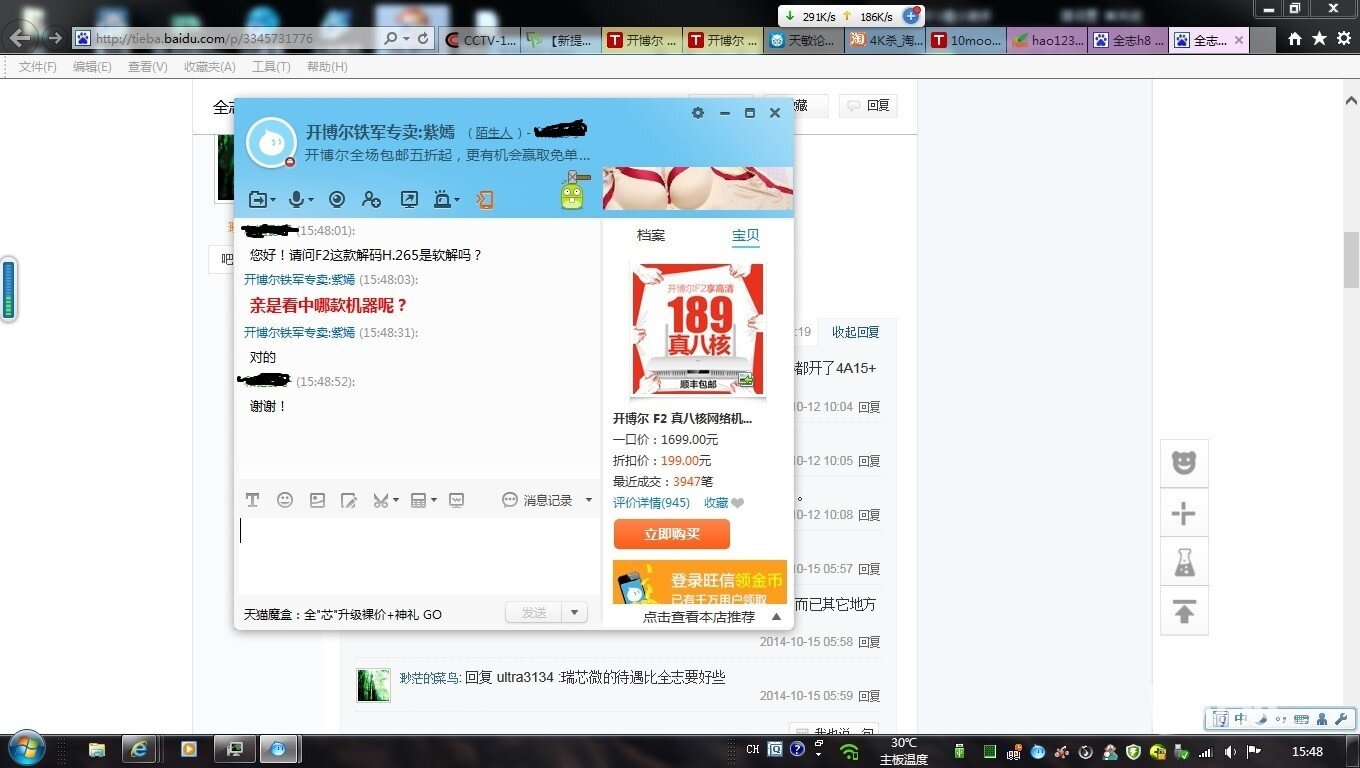This screenshot has width=1360, height=768.
Task: Click the 天猫魔盒 promo text link
Action: click(343, 614)
